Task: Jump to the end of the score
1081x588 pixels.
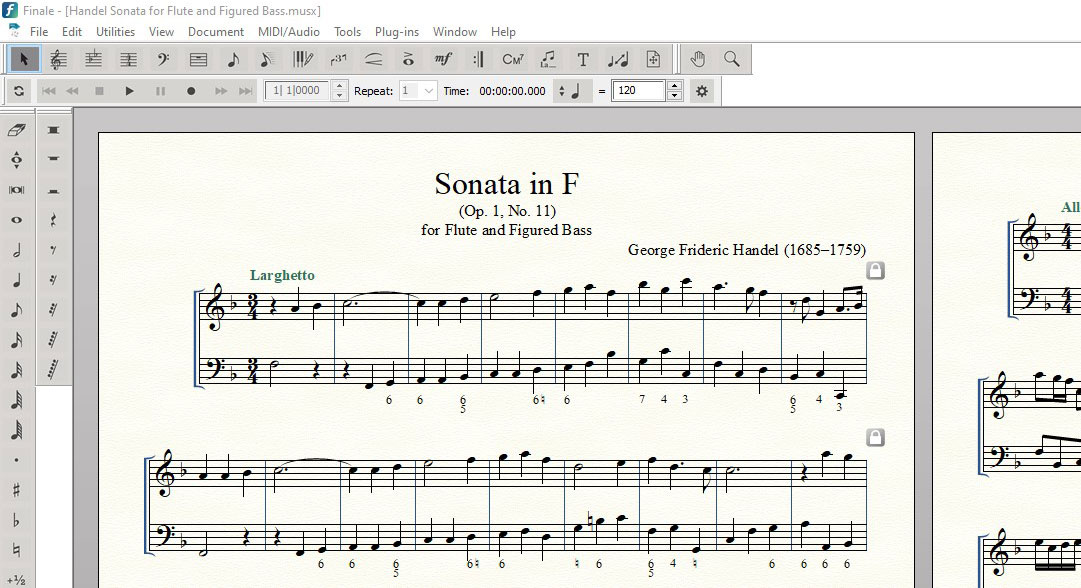Action: pos(245,91)
